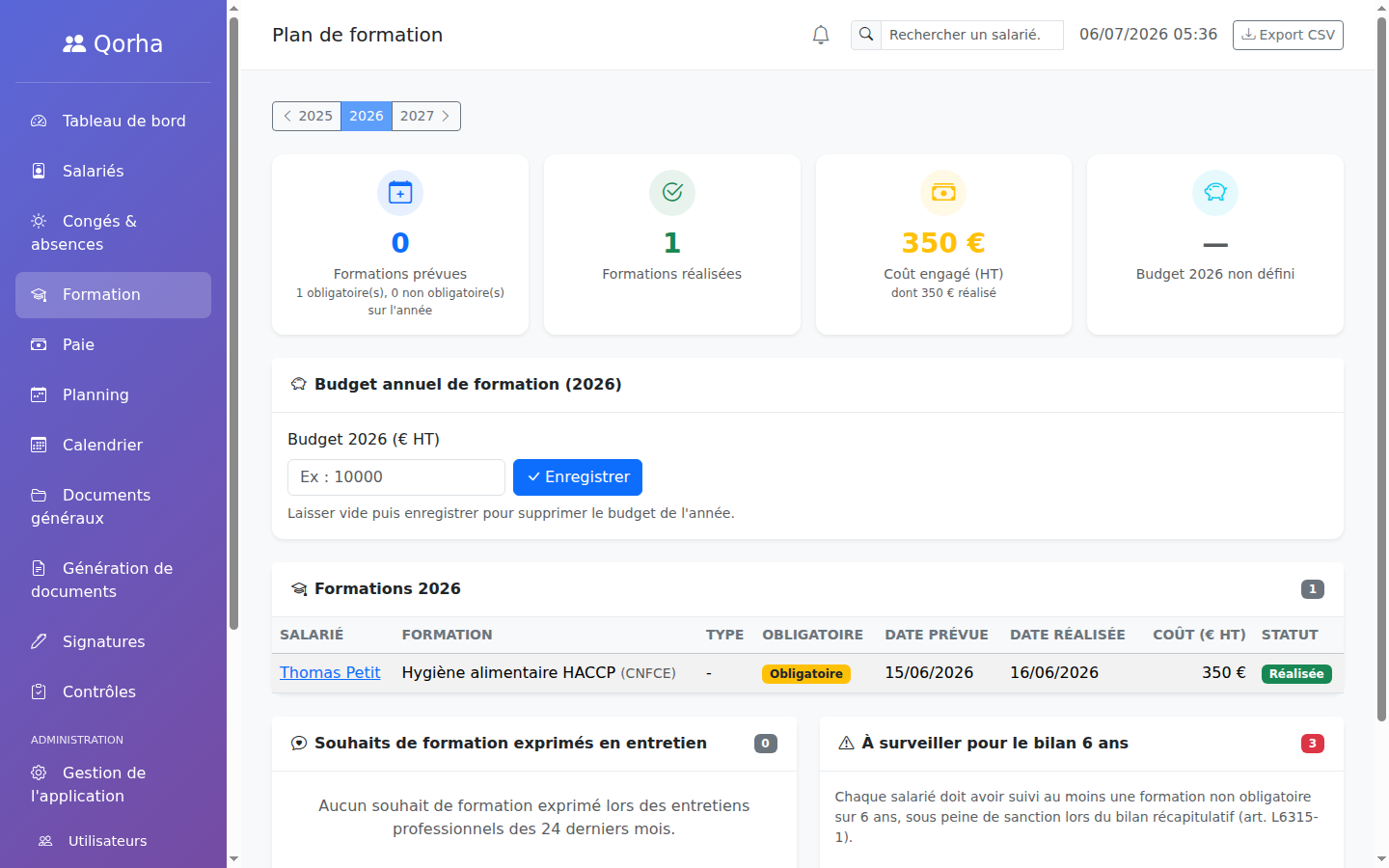Click the Budget 2026 amount input
This screenshot has height=868, width=1389.
tap(396, 477)
